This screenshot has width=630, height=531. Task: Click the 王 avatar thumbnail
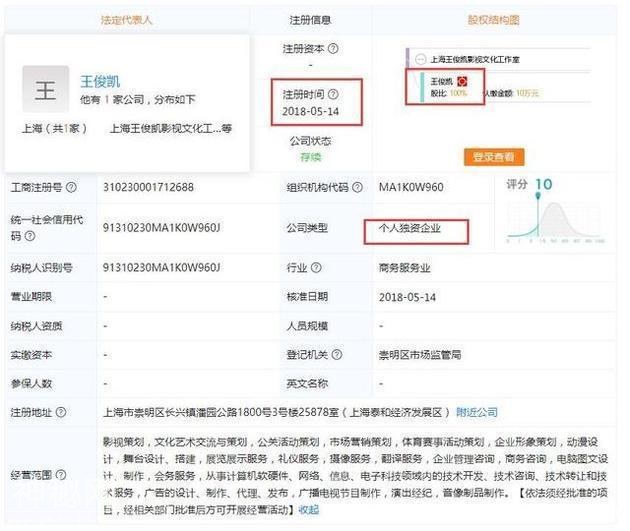pyautogui.click(x=45, y=89)
